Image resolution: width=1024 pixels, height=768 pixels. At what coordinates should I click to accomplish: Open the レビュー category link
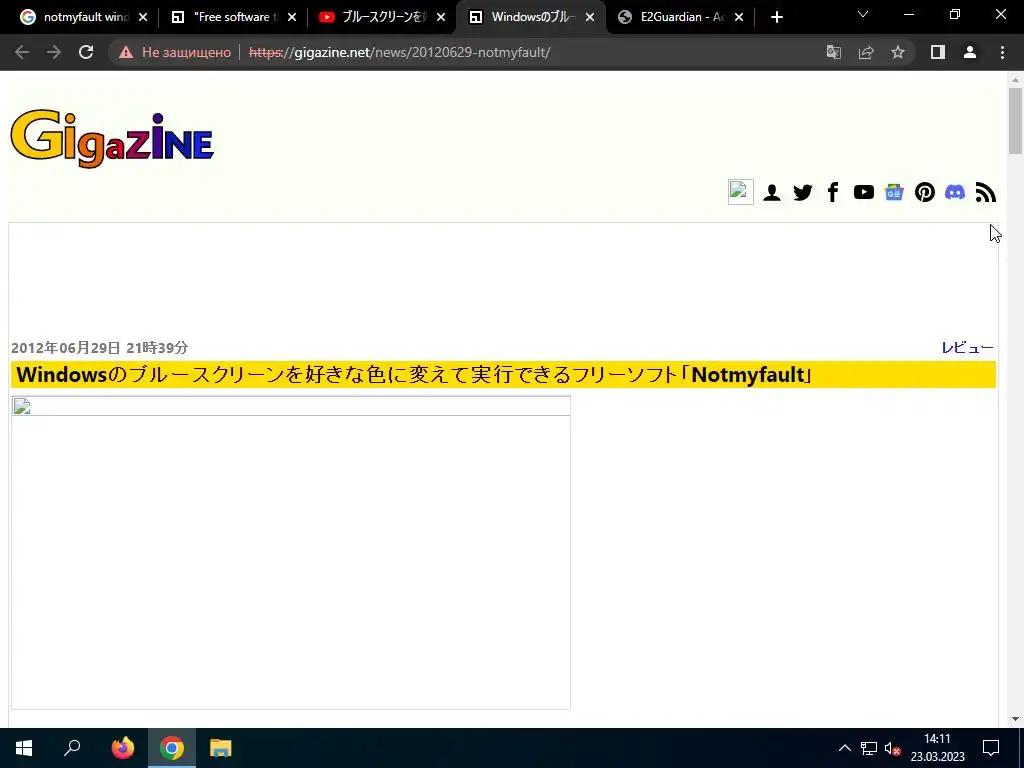(967, 347)
